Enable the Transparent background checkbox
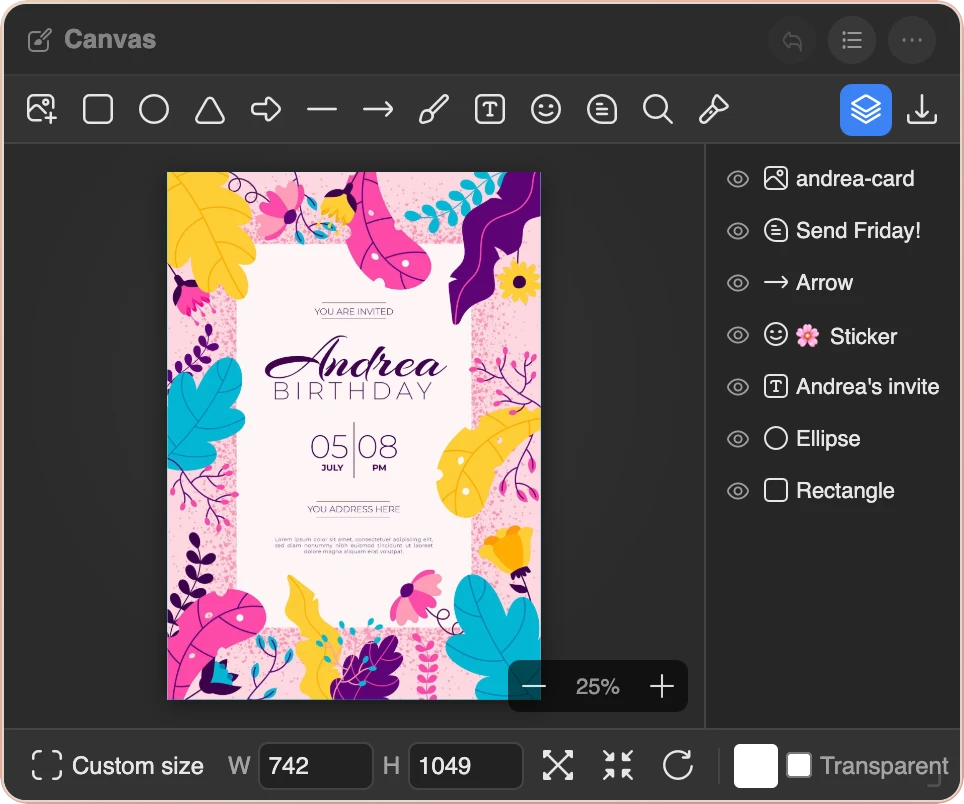The width and height of the screenshot is (964, 804). tap(799, 765)
